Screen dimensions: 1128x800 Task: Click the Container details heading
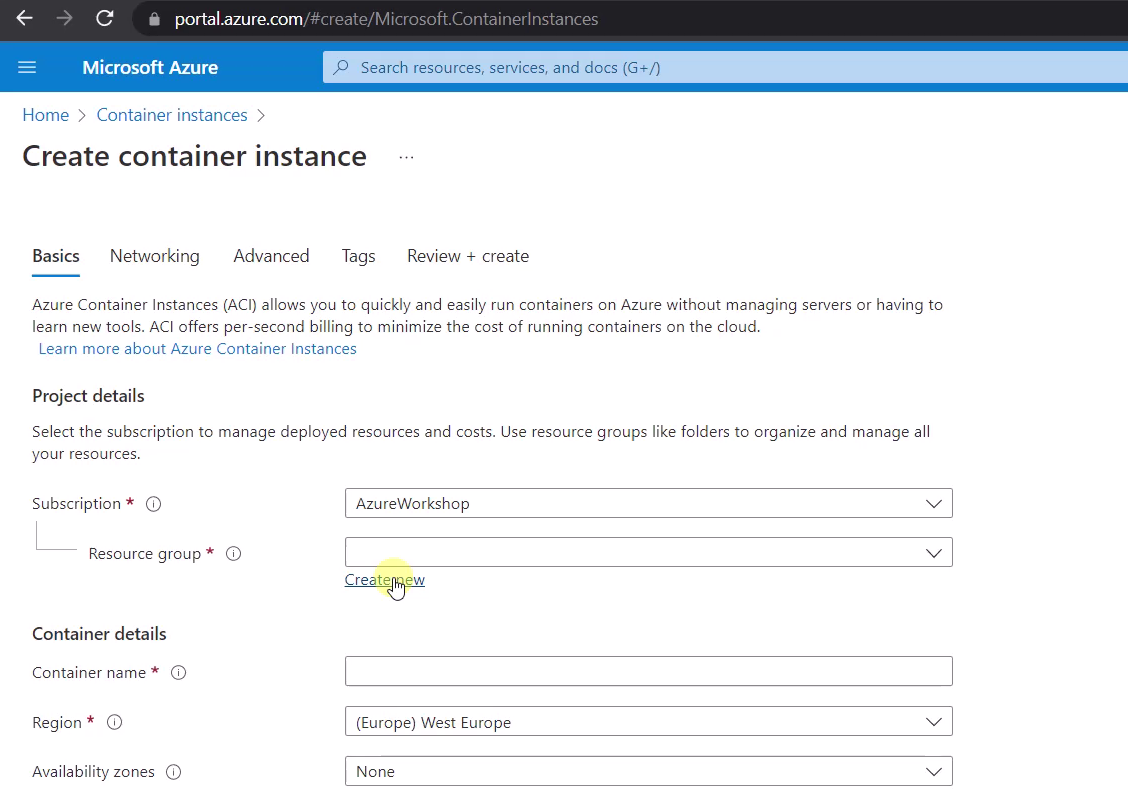[x=99, y=634]
